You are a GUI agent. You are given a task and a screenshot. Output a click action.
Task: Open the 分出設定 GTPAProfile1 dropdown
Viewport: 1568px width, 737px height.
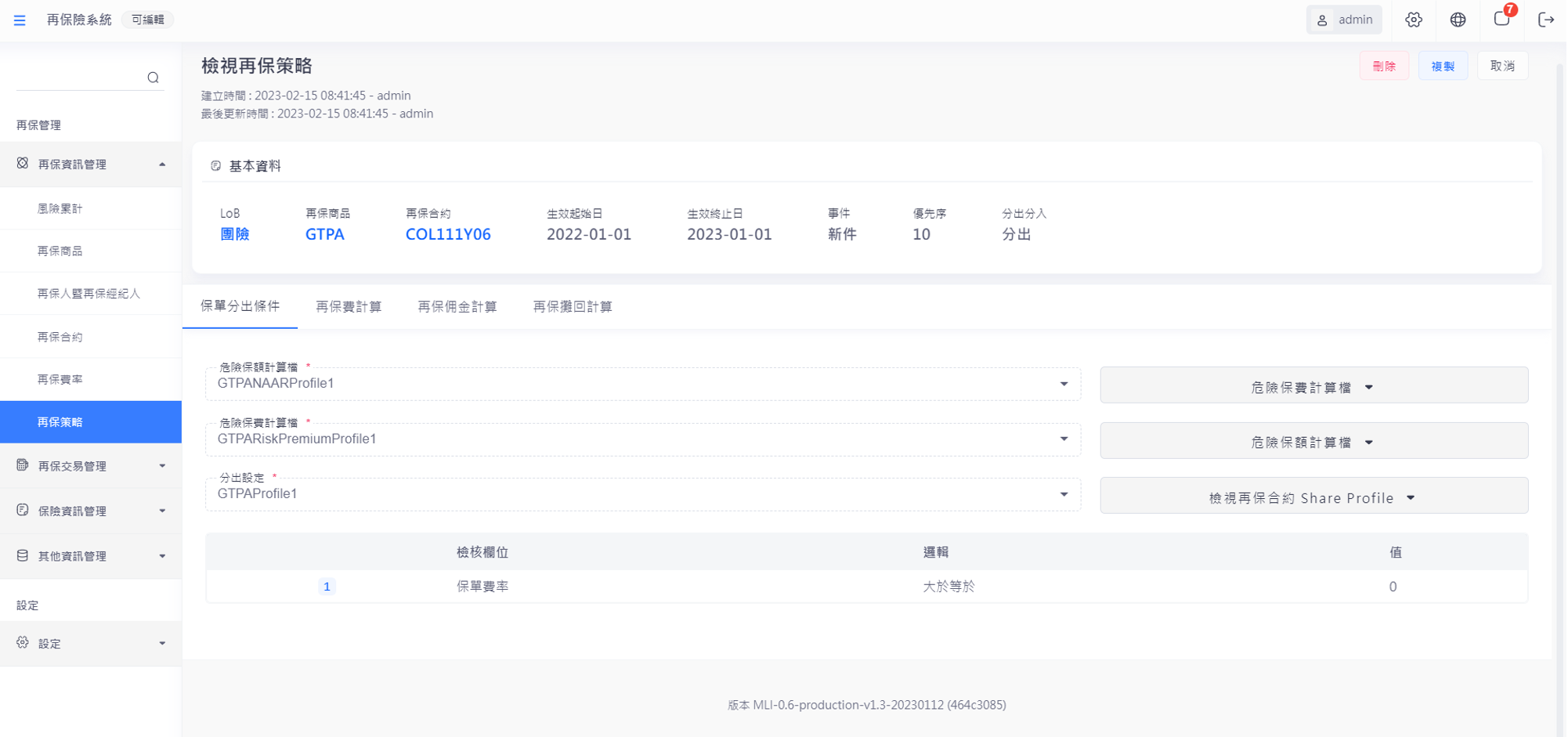pos(1063,494)
